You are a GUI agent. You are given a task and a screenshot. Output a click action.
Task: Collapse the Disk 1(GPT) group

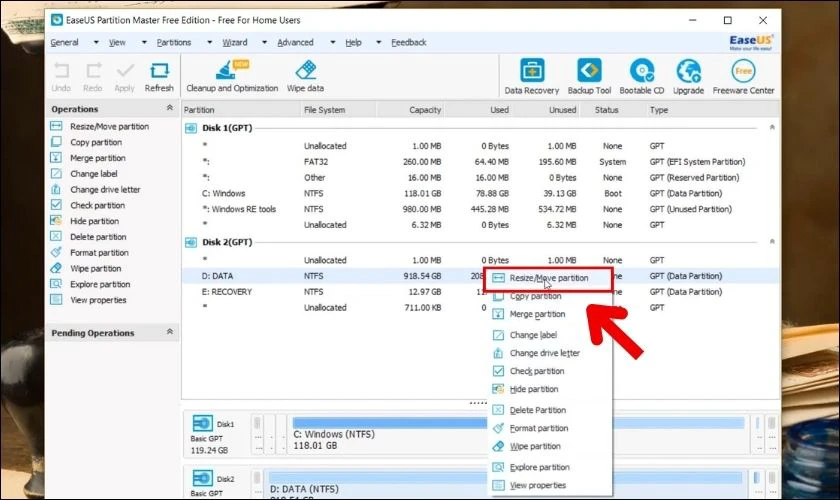(x=772, y=128)
